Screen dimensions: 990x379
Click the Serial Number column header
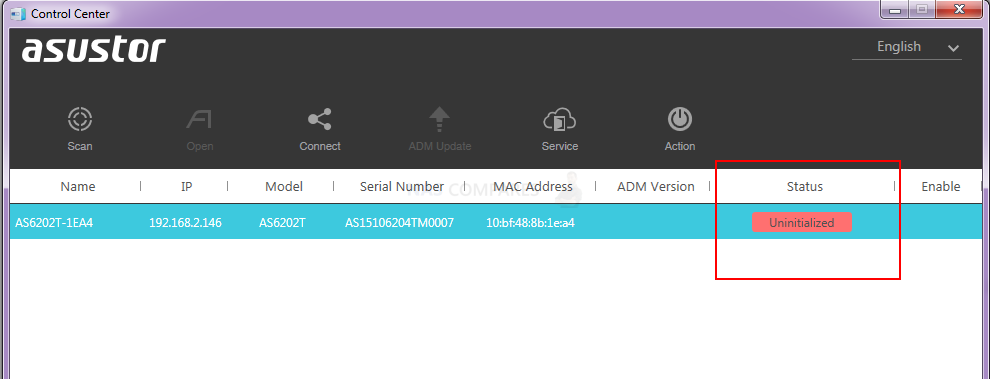coord(402,186)
